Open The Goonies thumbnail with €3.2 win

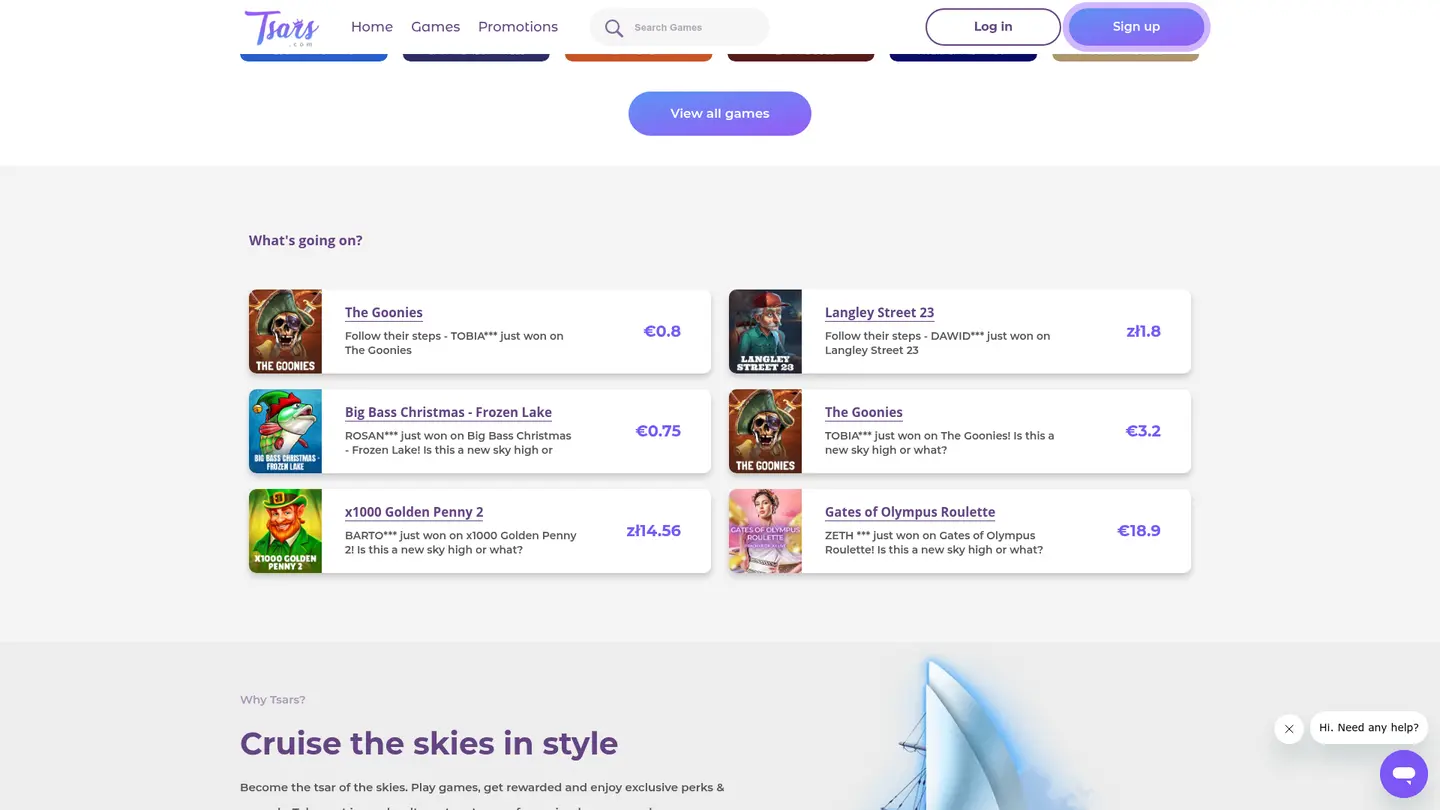pyautogui.click(x=765, y=431)
